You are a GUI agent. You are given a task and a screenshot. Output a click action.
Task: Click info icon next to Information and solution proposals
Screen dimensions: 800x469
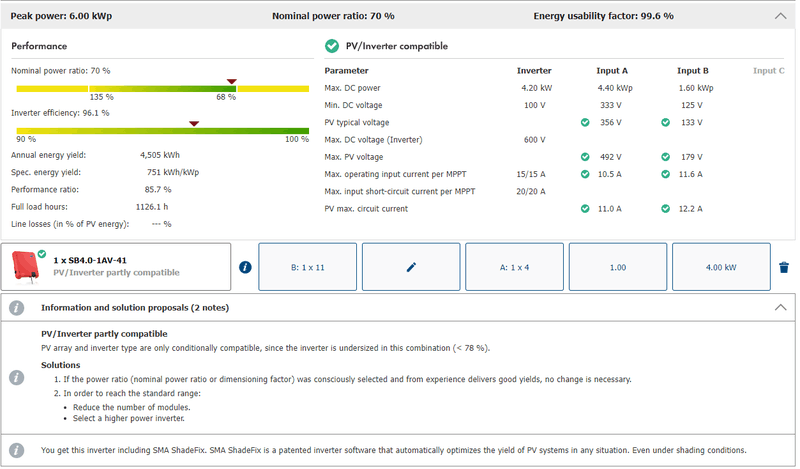16,308
